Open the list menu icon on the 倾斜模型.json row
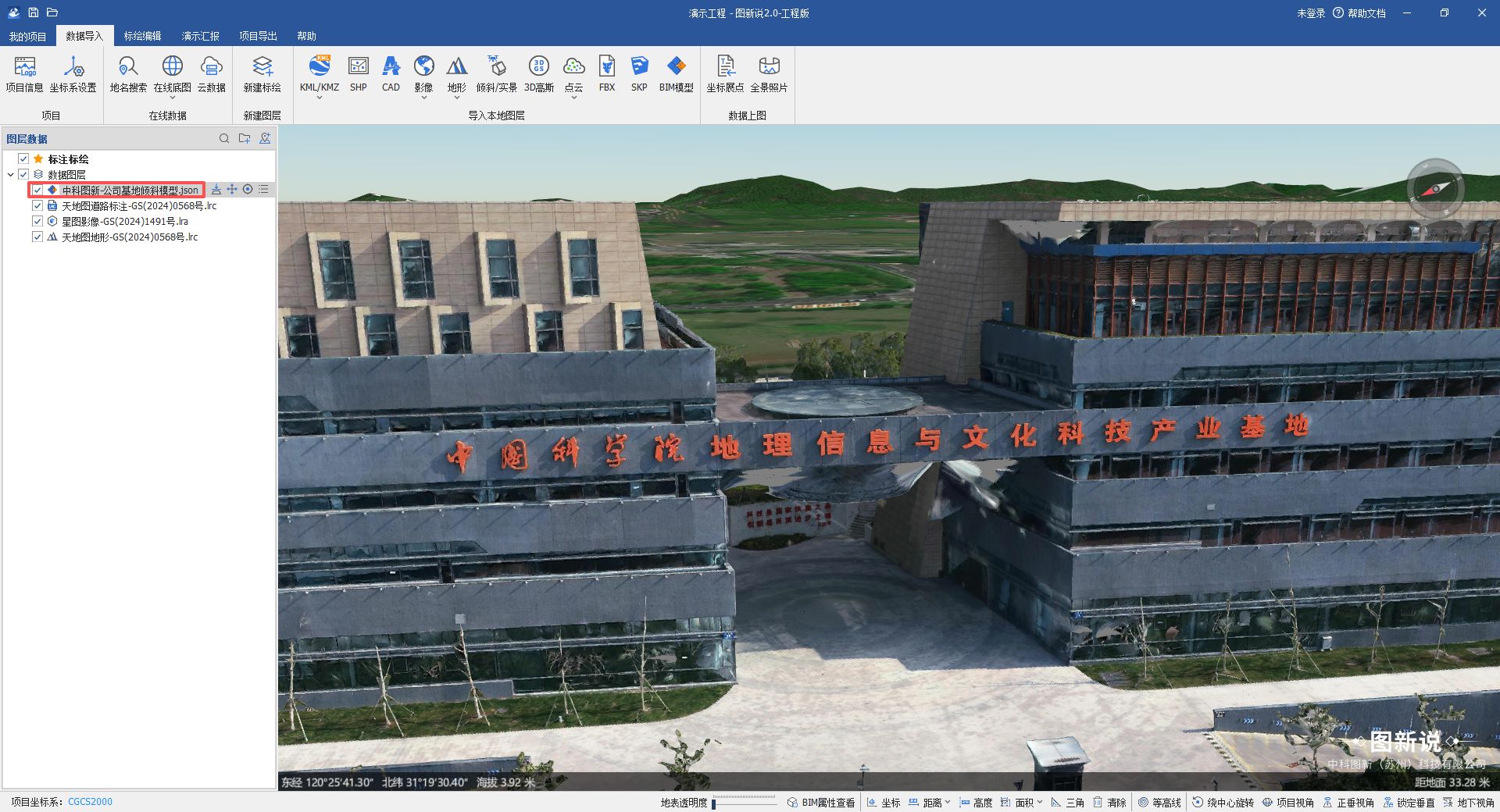The width and height of the screenshot is (1500, 812). coord(263,190)
